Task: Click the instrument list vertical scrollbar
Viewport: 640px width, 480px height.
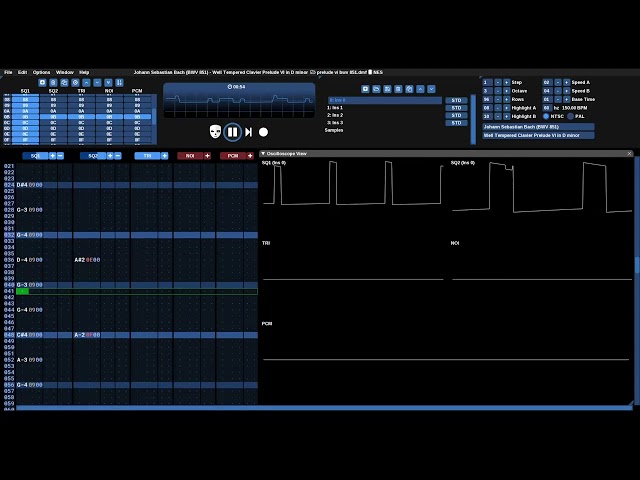Action: point(473,119)
